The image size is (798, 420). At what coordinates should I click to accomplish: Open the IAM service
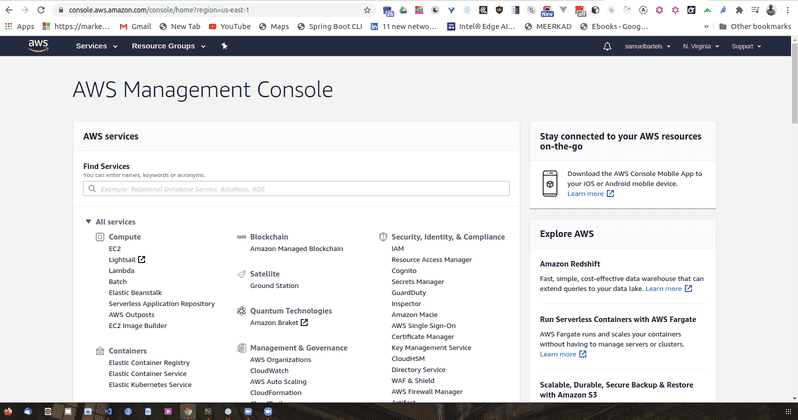point(397,248)
